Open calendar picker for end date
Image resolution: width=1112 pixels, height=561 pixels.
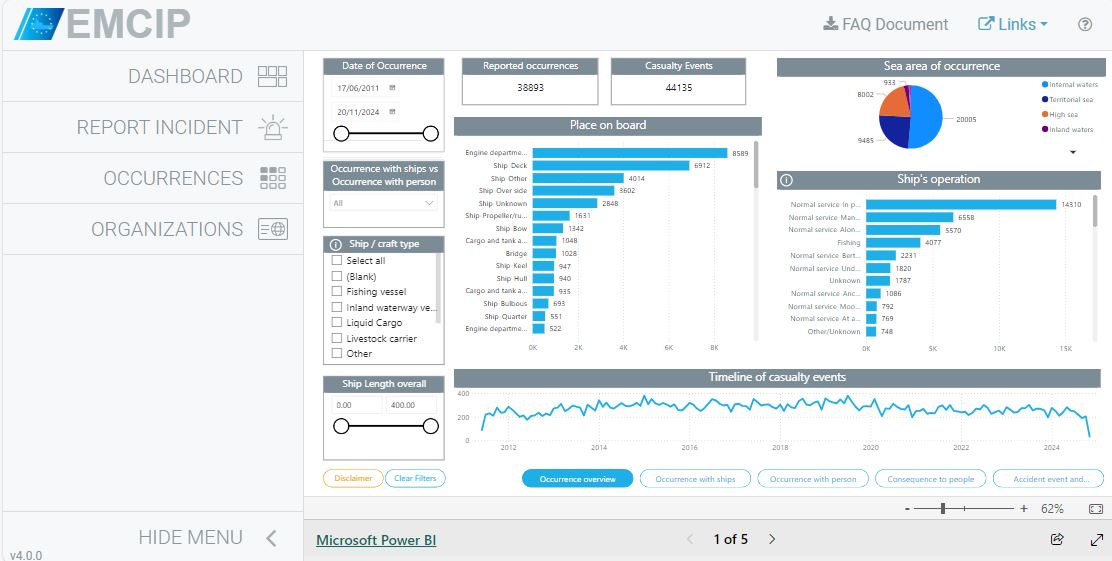click(x=392, y=111)
